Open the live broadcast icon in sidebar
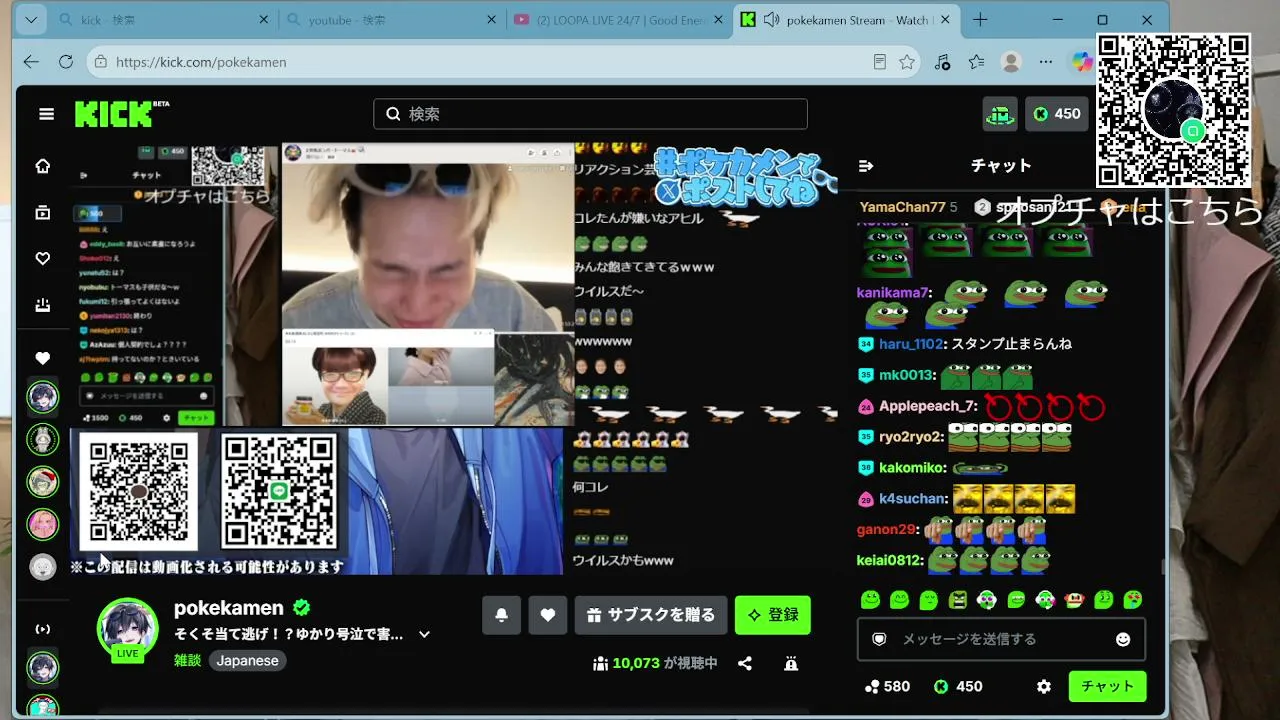This screenshot has height=720, width=1280. coord(43,629)
